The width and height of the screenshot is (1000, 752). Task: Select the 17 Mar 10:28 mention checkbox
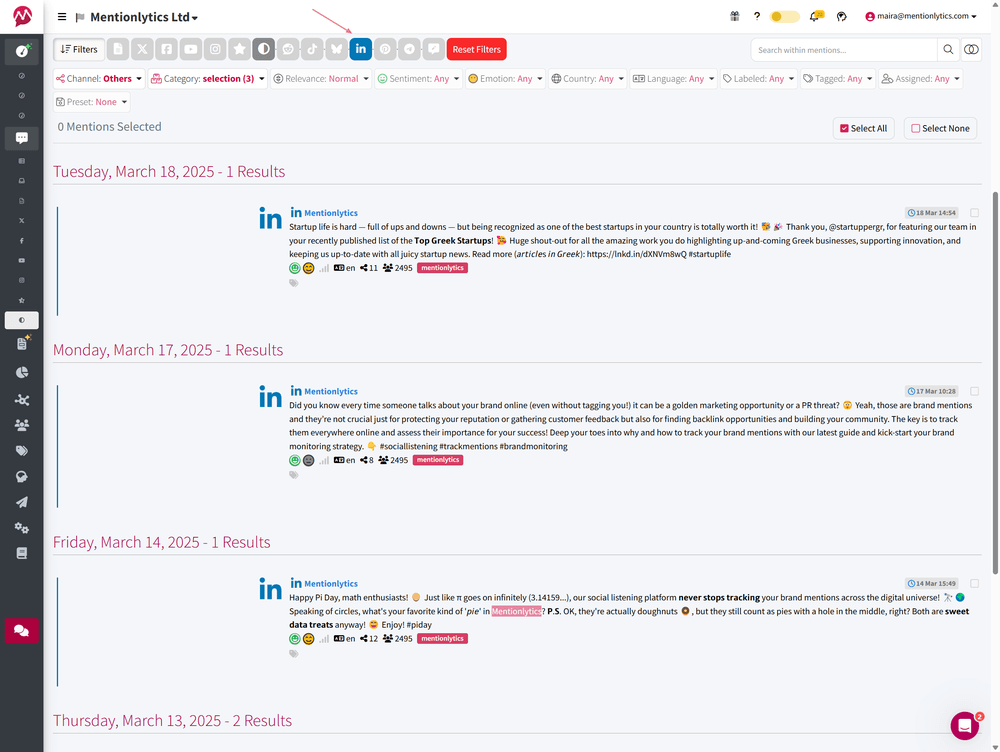coord(974,391)
